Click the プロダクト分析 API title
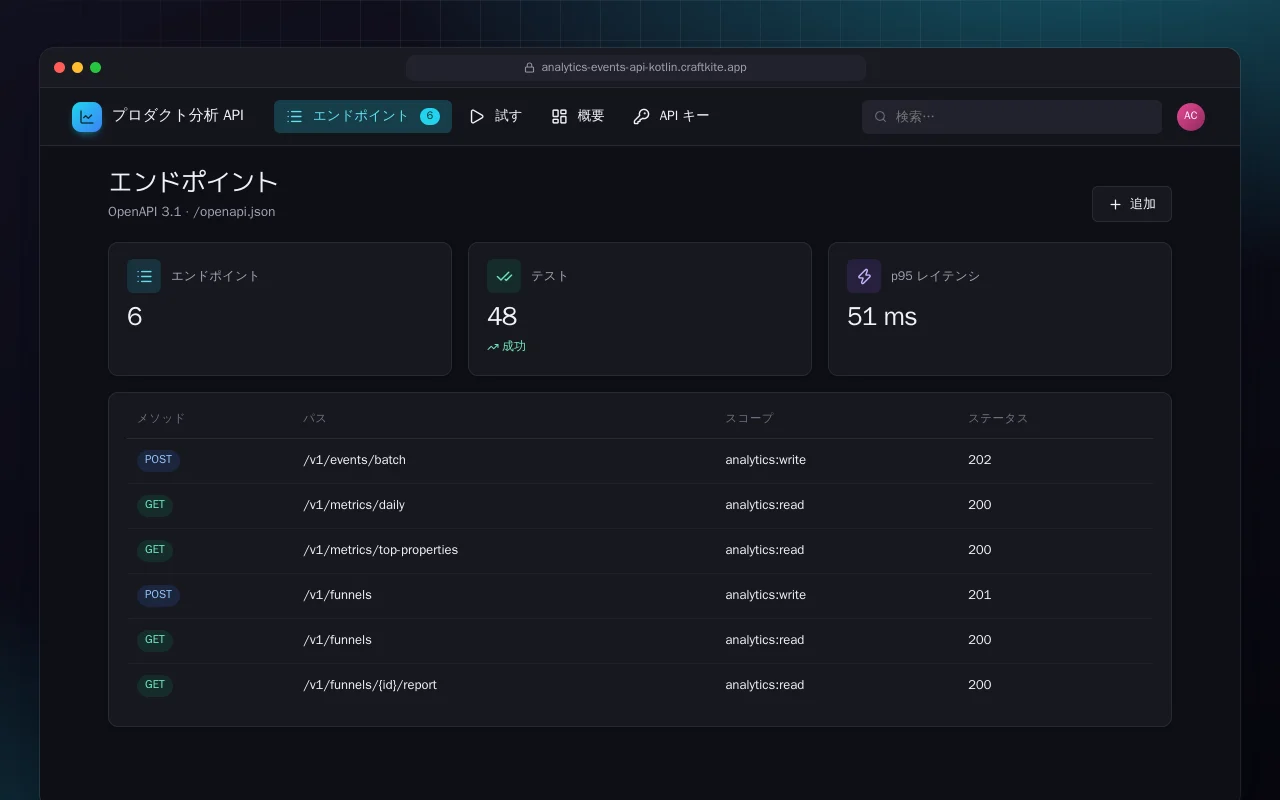Screen dimensions: 1280x800 pos(178,116)
